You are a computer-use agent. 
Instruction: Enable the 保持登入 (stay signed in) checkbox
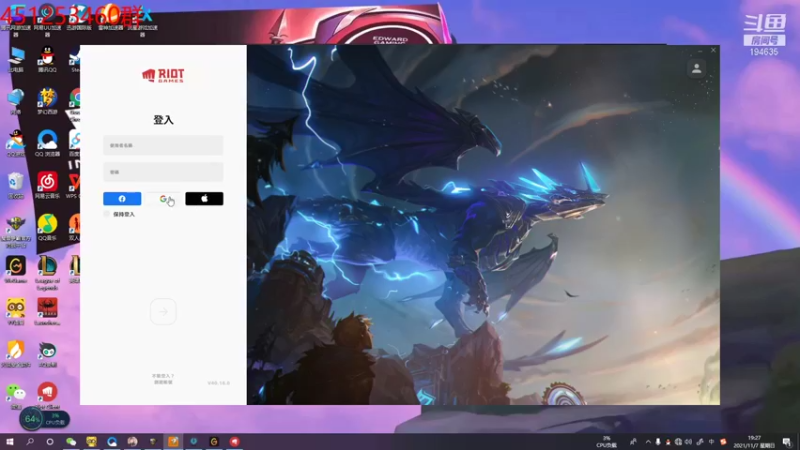pos(107,214)
